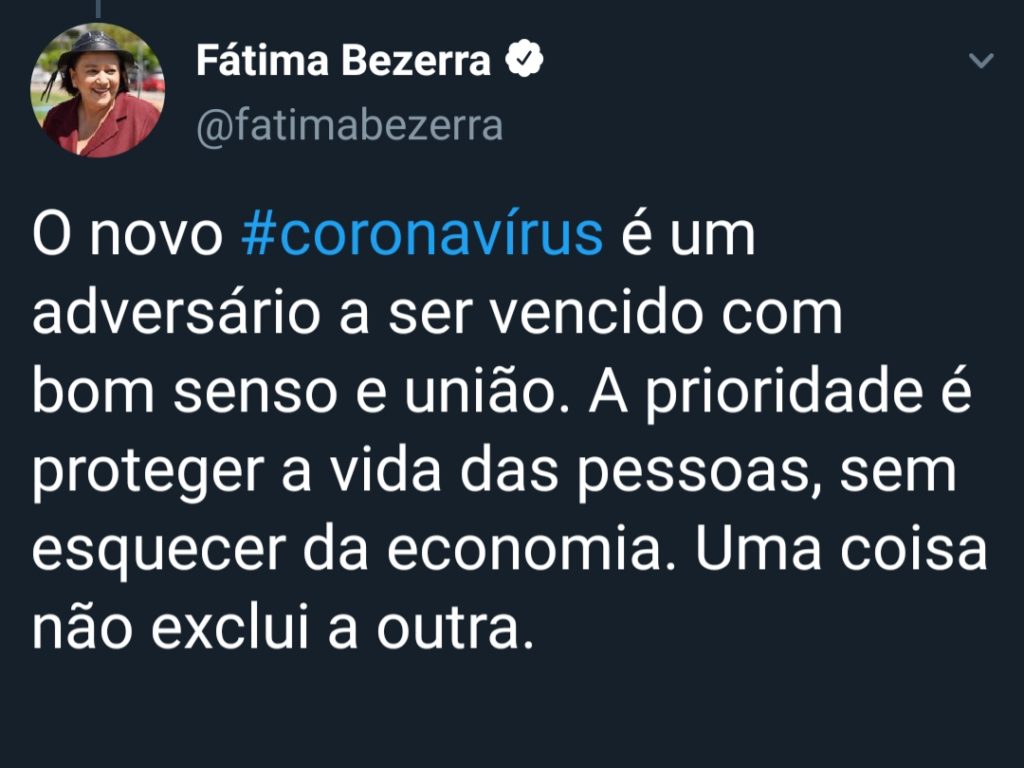Click the words "Uma coisa"
The width and height of the screenshot is (1024, 768).
tap(841, 549)
